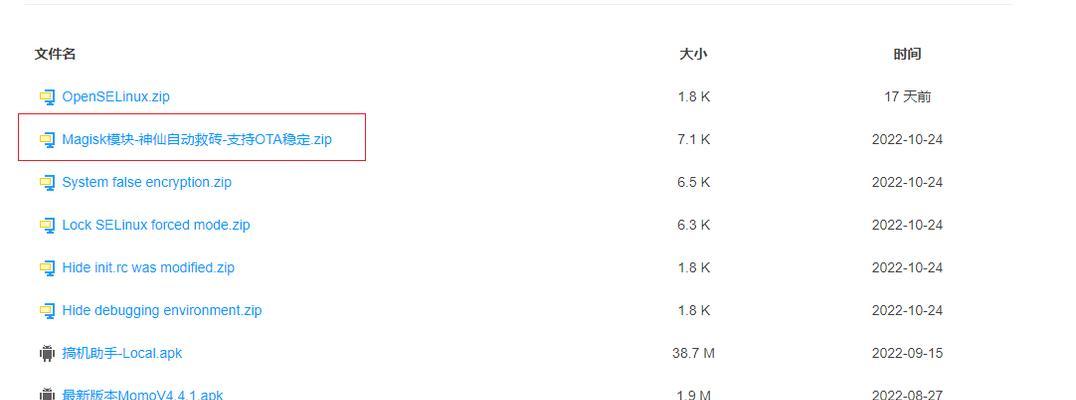Click the icon next to System false encryption.zip

pos(47,183)
